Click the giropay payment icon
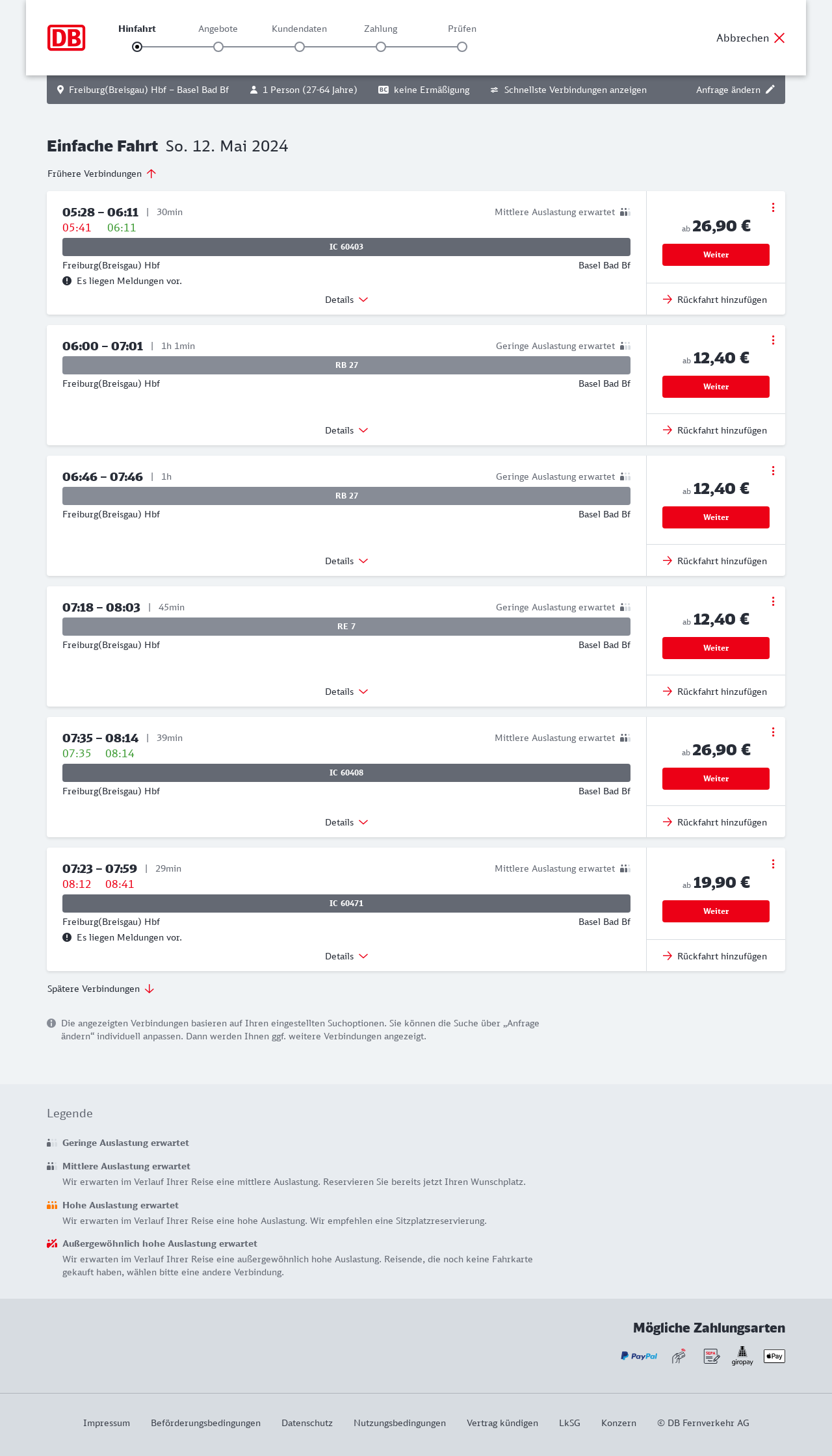This screenshot has height=1456, width=832. click(x=742, y=1356)
